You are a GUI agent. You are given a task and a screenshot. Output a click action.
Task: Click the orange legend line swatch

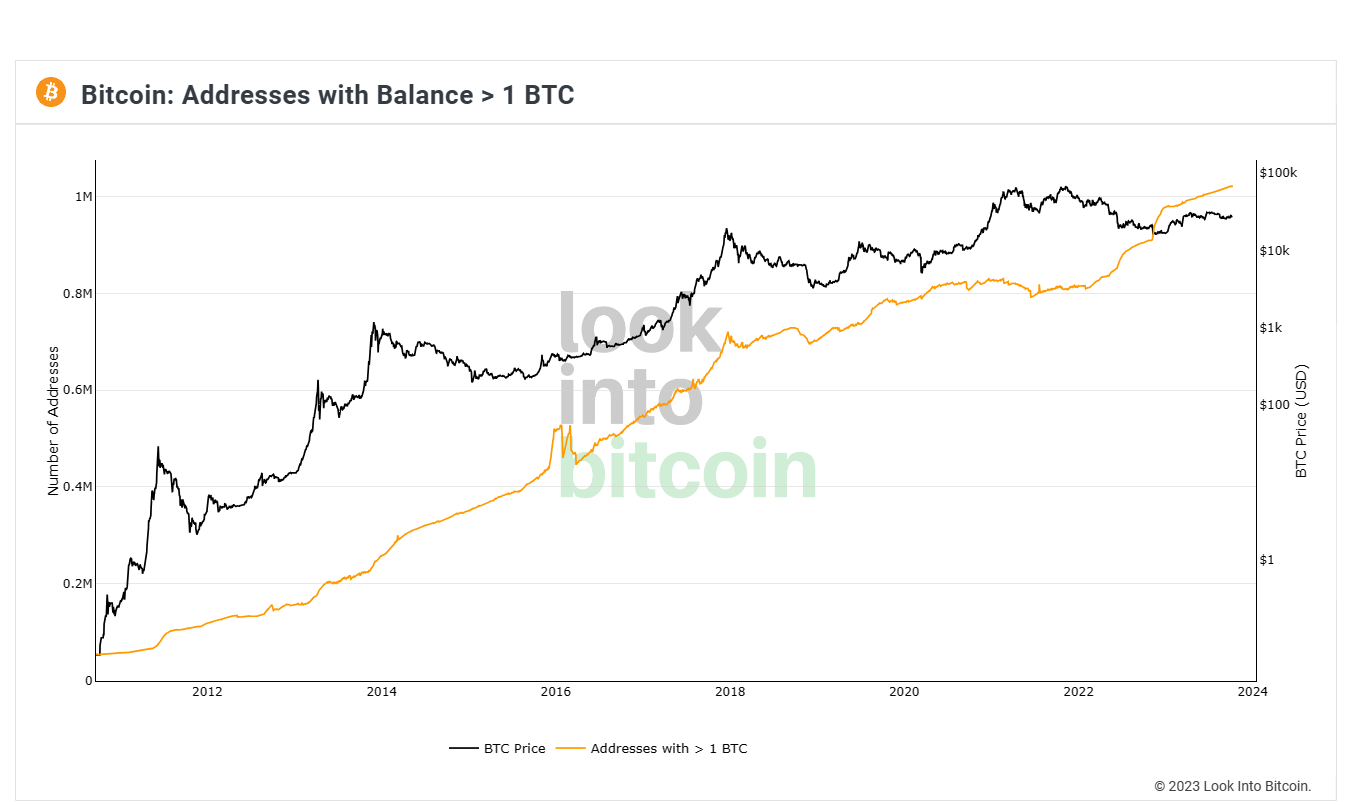click(x=570, y=748)
